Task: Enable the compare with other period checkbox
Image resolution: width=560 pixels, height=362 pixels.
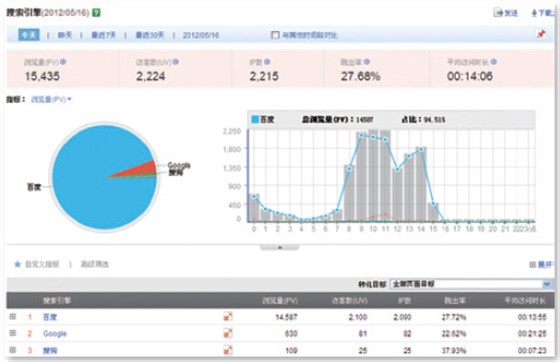Action: pos(275,35)
